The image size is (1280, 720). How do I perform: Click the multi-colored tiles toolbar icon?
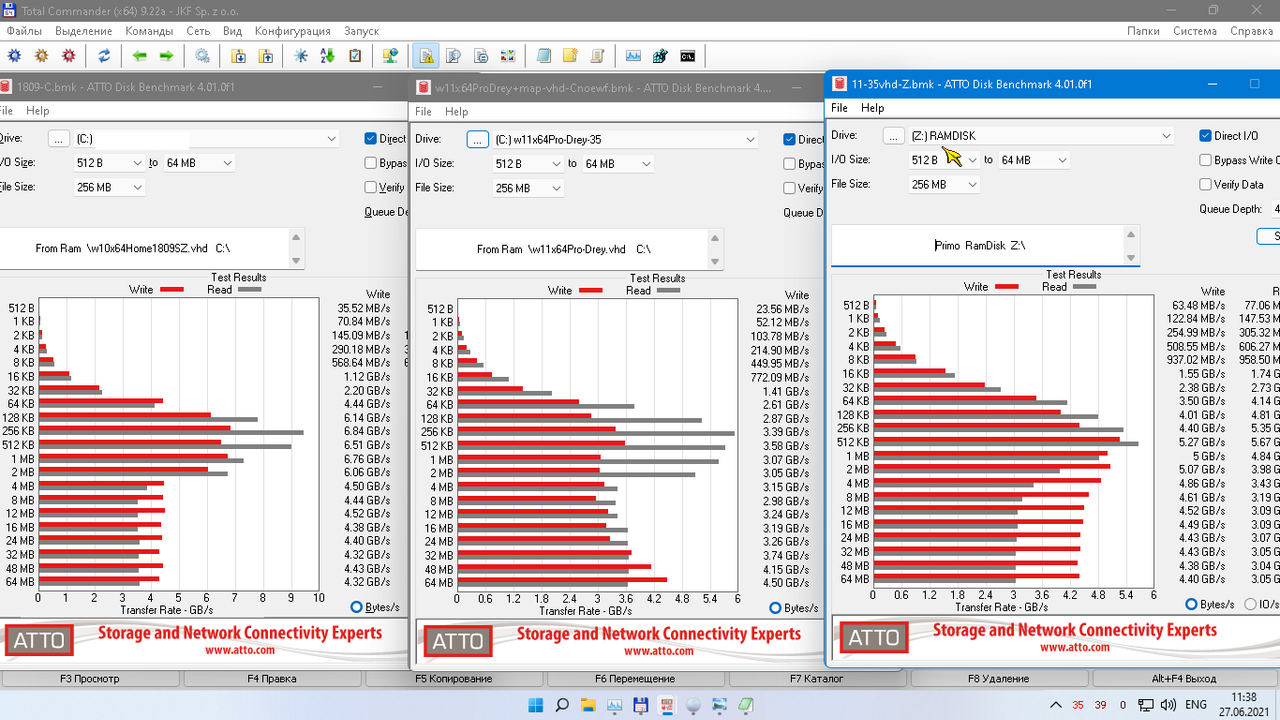point(508,56)
